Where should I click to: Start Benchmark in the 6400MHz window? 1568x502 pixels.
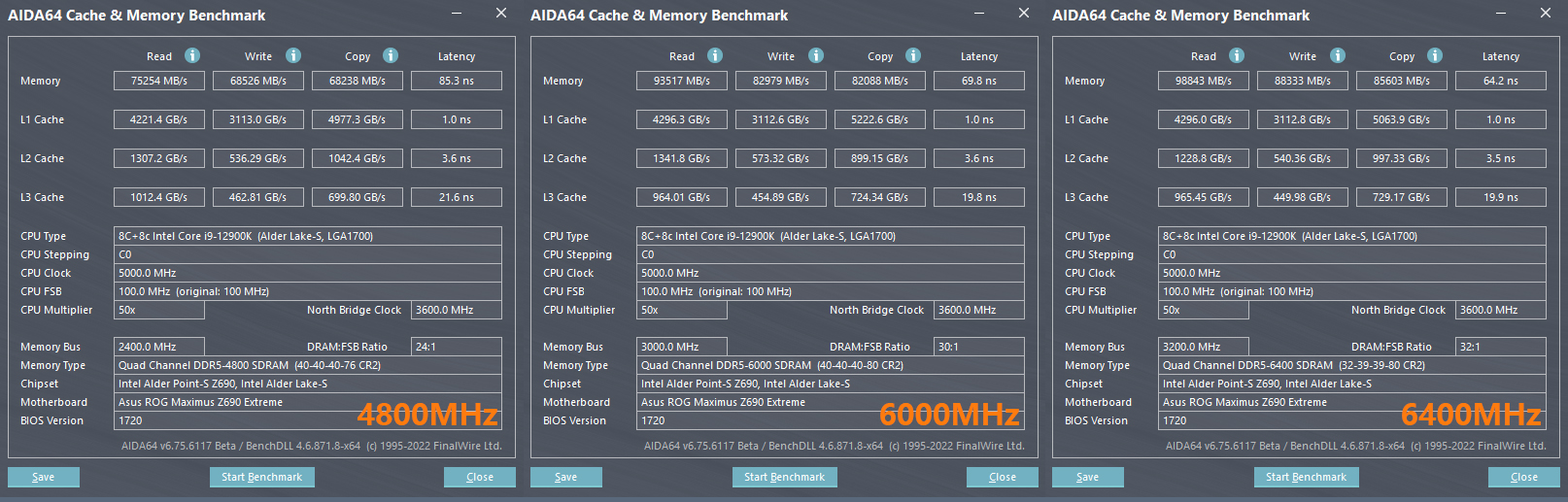click(1306, 477)
